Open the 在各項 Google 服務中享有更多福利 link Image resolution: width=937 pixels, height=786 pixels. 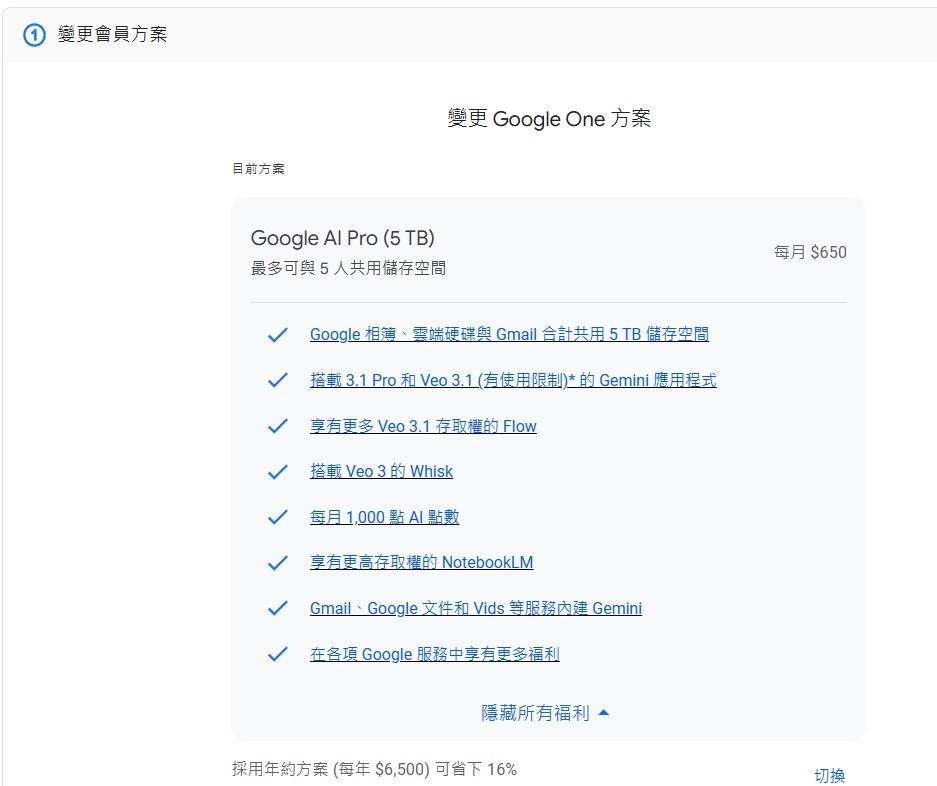pos(434,655)
